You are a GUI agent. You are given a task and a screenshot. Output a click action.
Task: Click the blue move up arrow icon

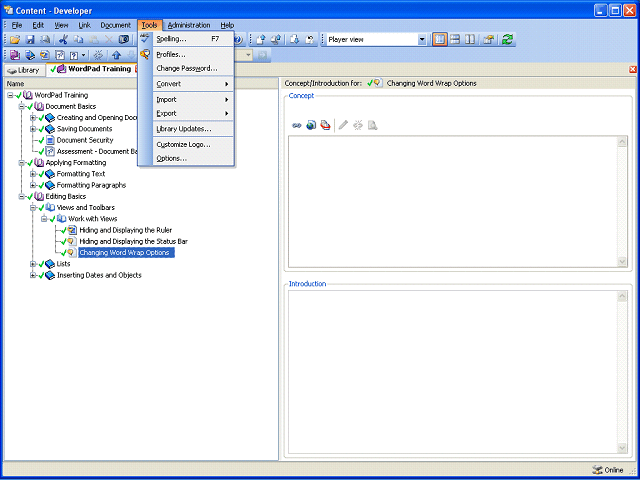(x=117, y=55)
